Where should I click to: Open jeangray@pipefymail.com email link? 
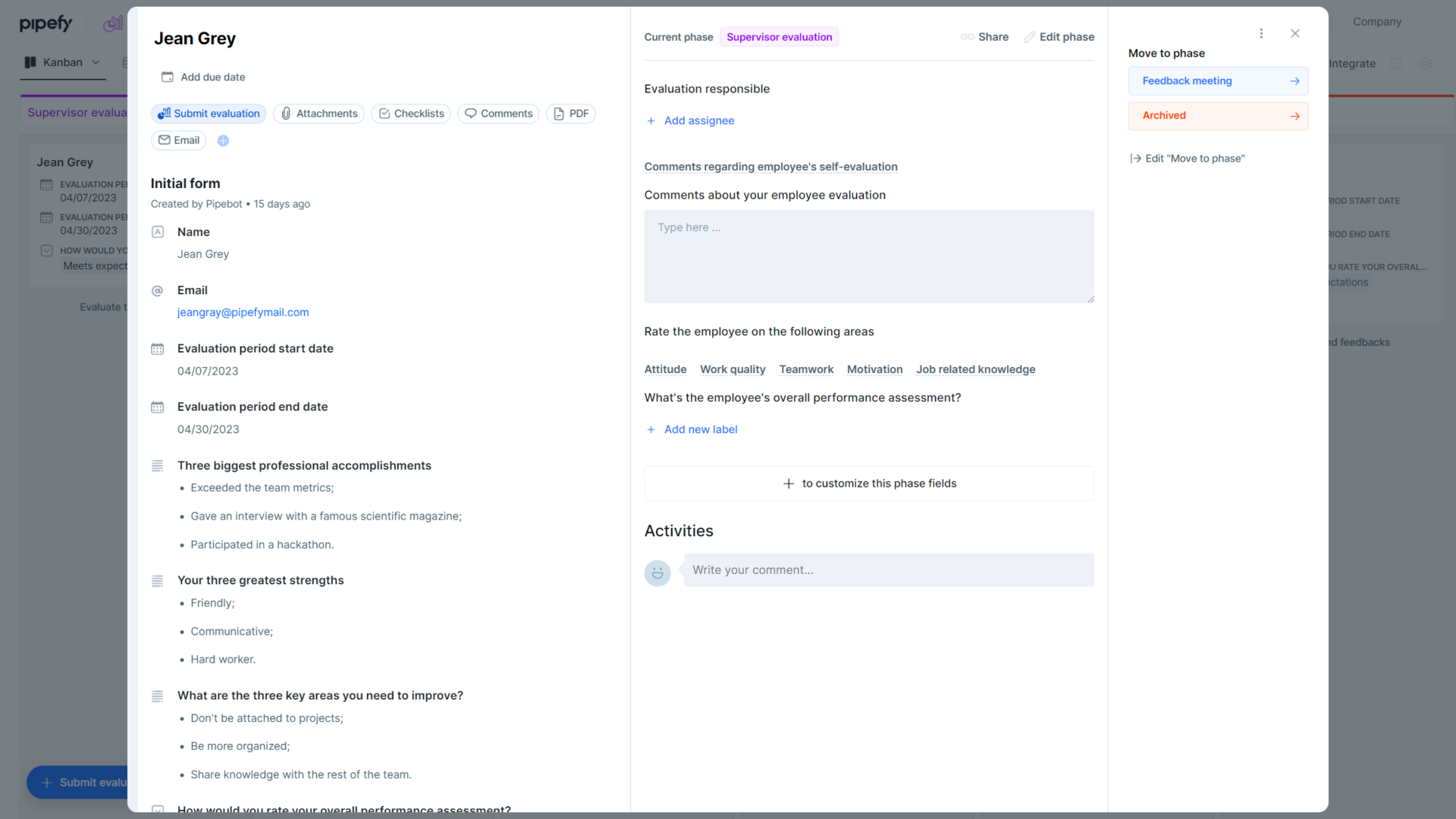(x=243, y=312)
